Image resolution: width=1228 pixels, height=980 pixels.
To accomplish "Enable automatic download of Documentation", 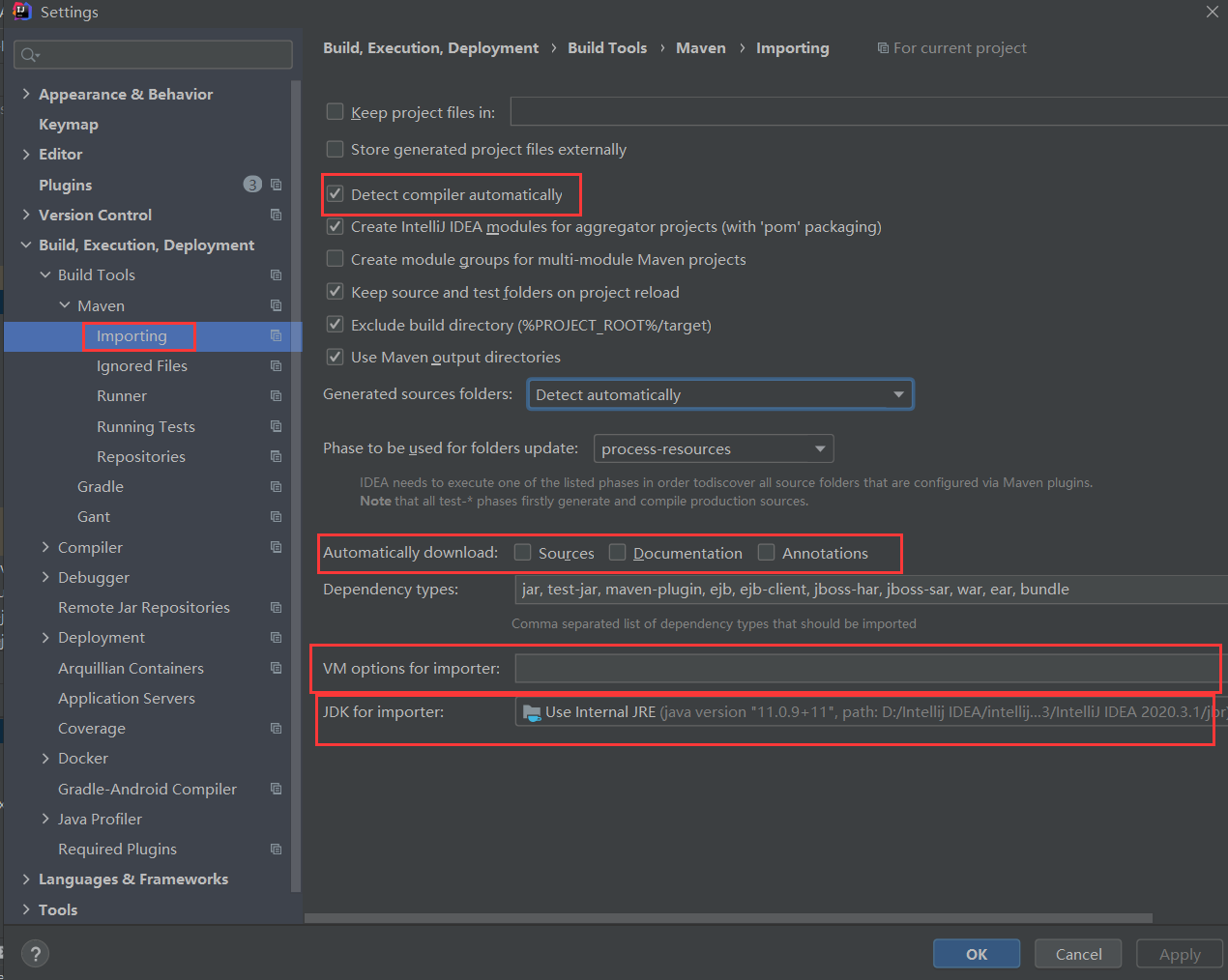I will [x=617, y=553].
